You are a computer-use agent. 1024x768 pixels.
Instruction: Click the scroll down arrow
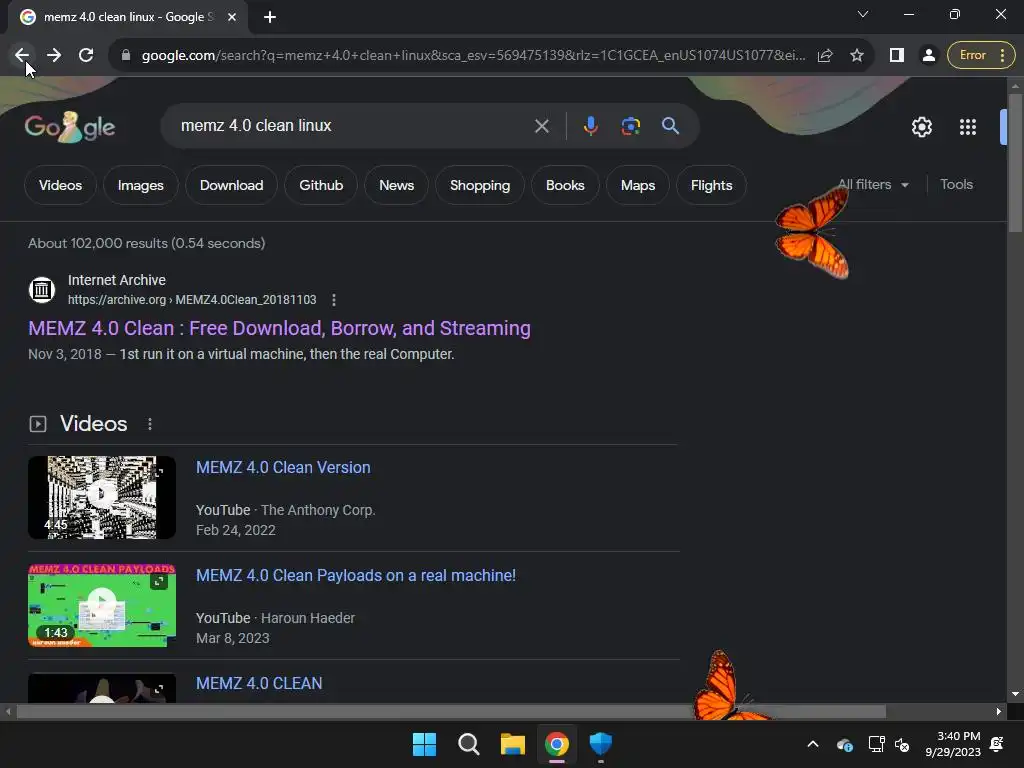point(1015,694)
